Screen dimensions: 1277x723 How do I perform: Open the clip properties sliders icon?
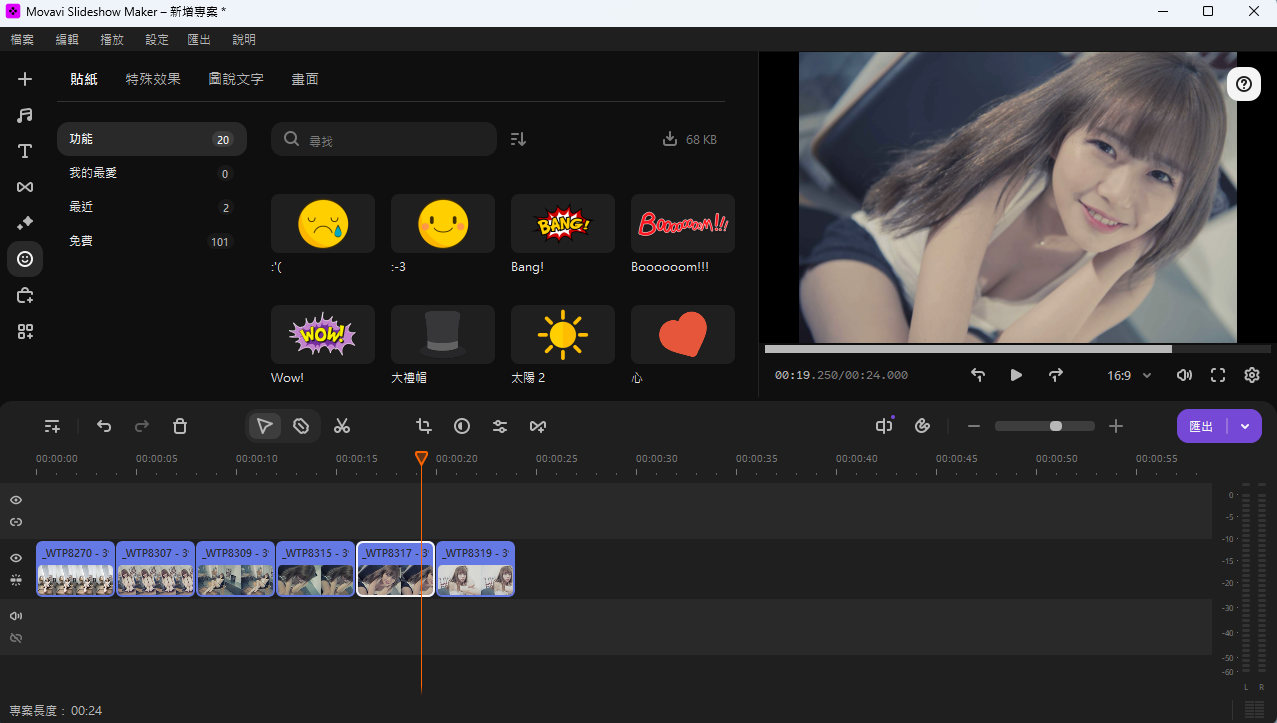500,426
